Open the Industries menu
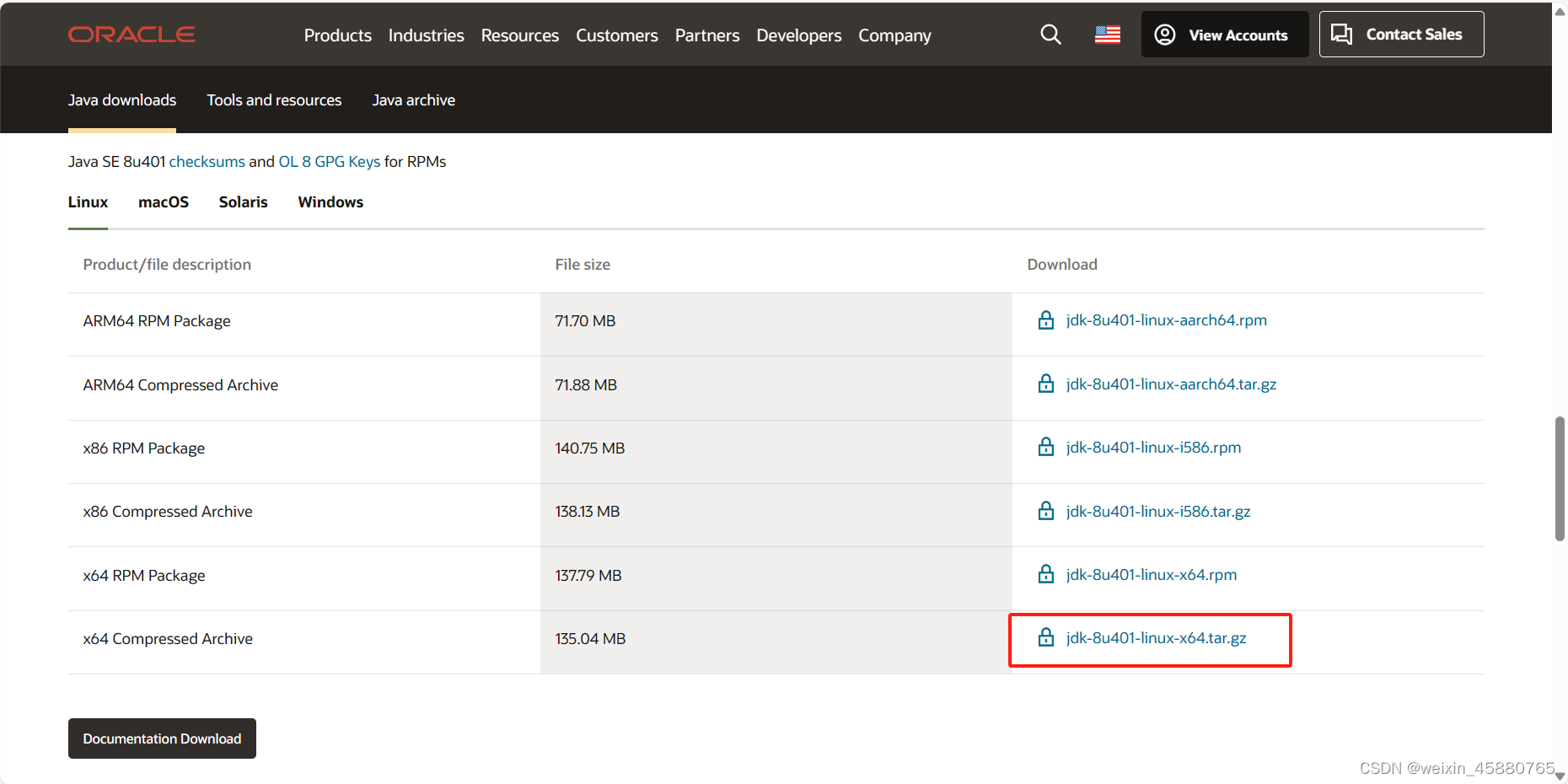The image size is (1568, 784). pyautogui.click(x=426, y=35)
